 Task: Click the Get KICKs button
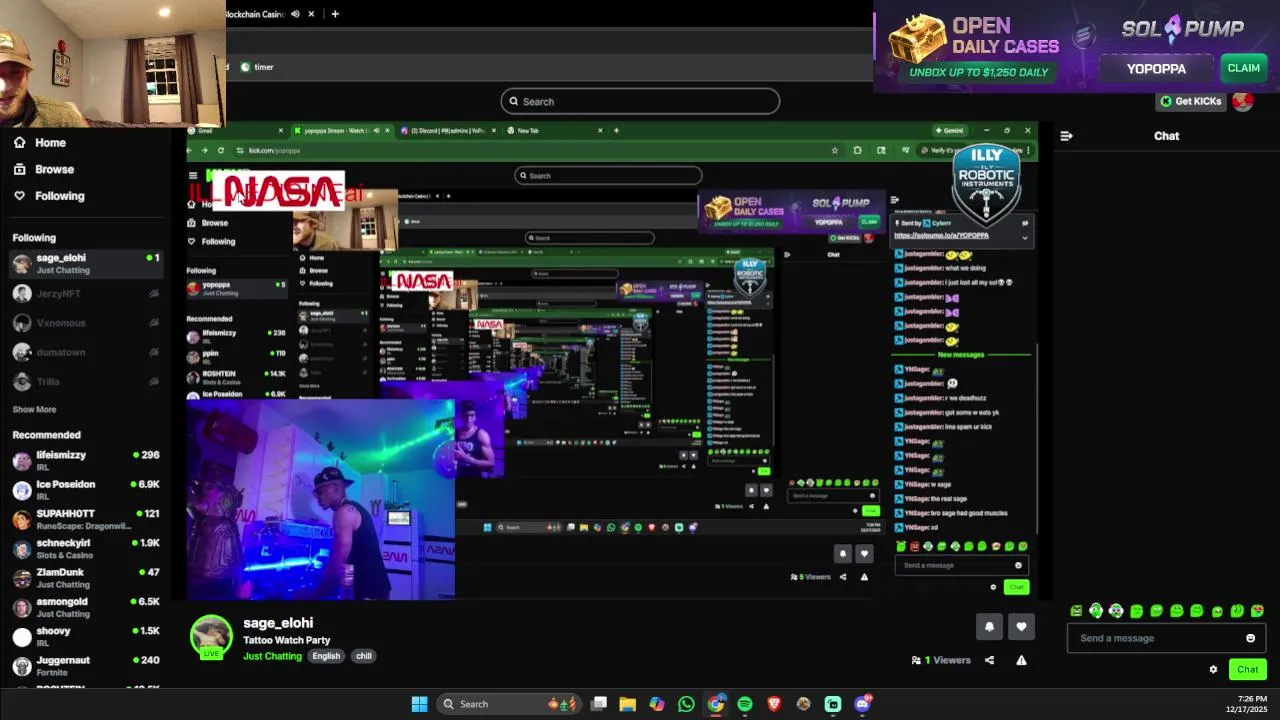1190,101
